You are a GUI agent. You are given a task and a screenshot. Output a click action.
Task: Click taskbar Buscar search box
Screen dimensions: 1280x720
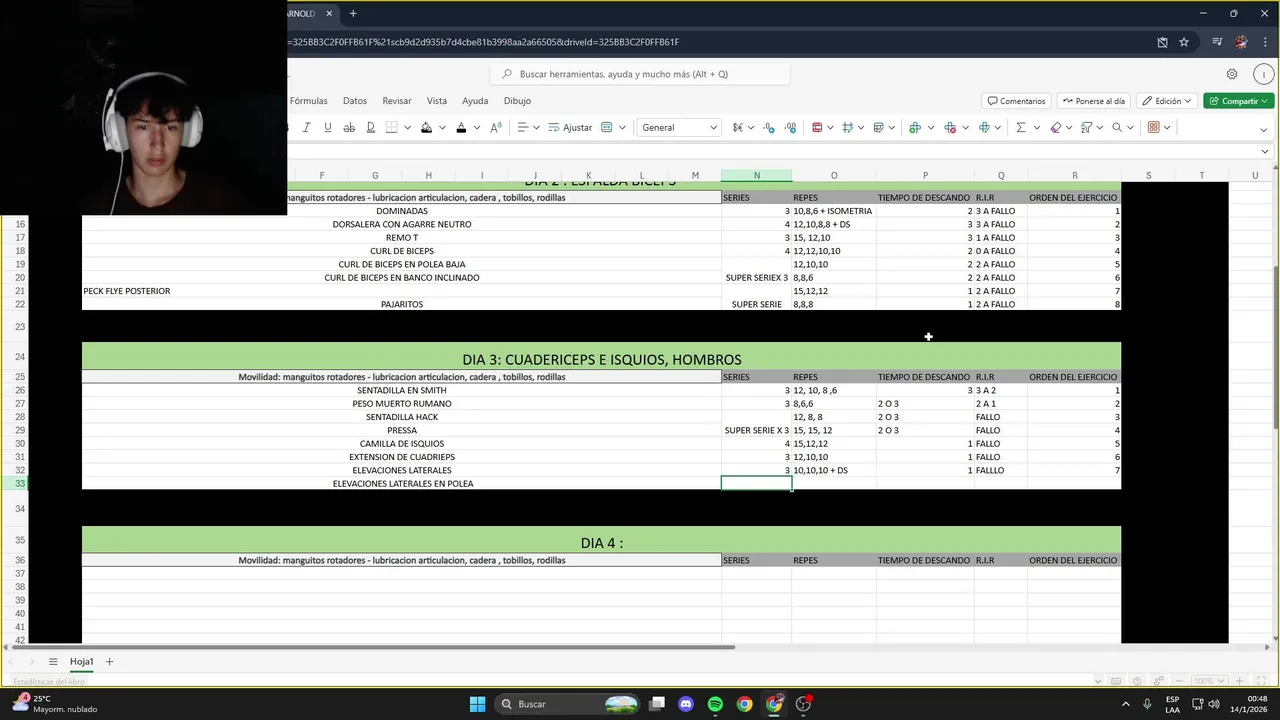coord(568,704)
